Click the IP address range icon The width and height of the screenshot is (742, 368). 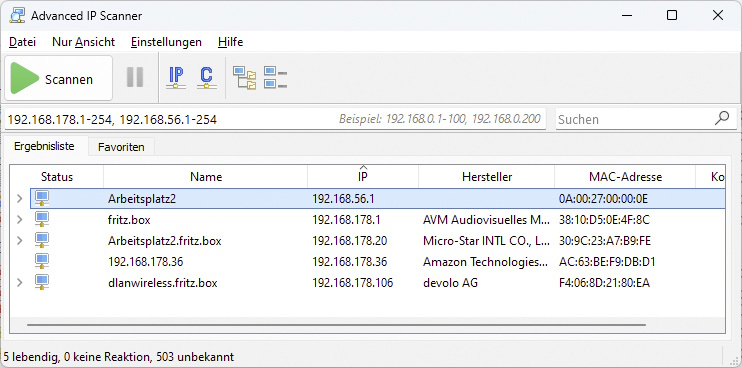tap(176, 77)
